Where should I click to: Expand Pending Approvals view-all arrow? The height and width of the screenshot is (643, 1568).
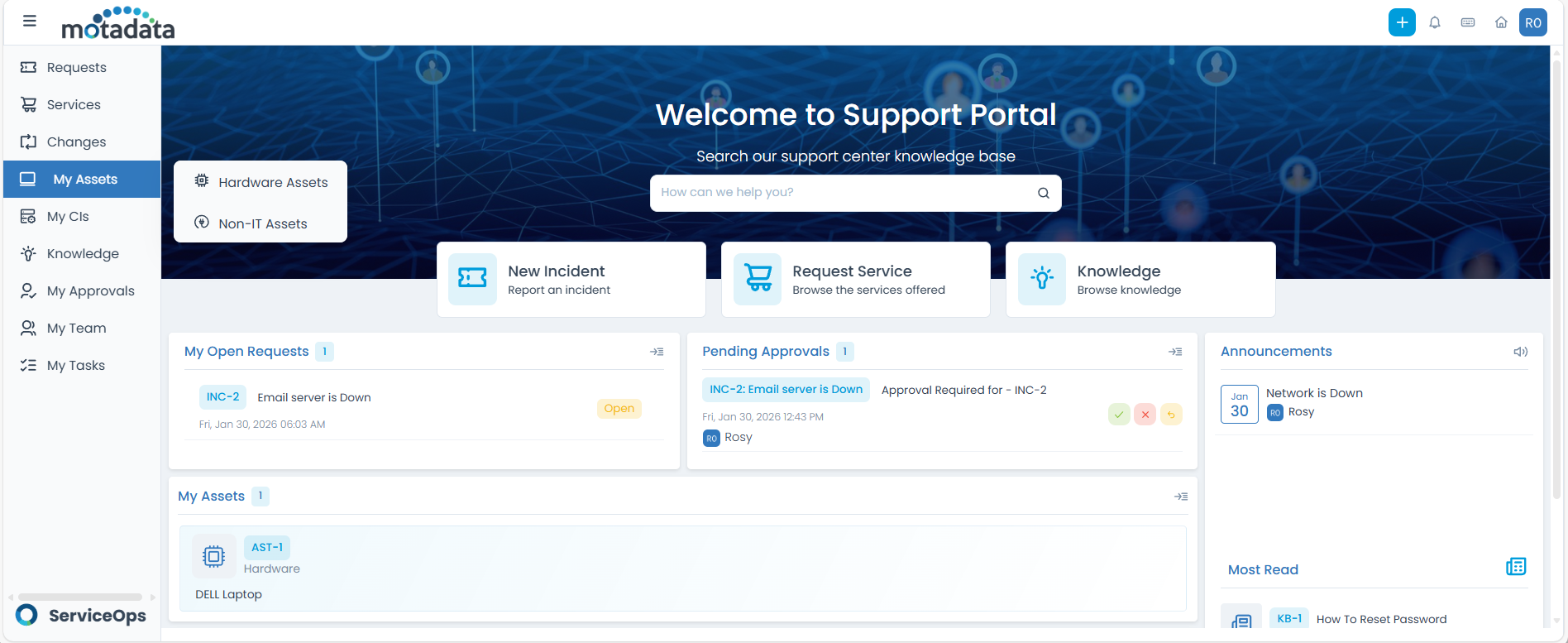pos(1175,352)
